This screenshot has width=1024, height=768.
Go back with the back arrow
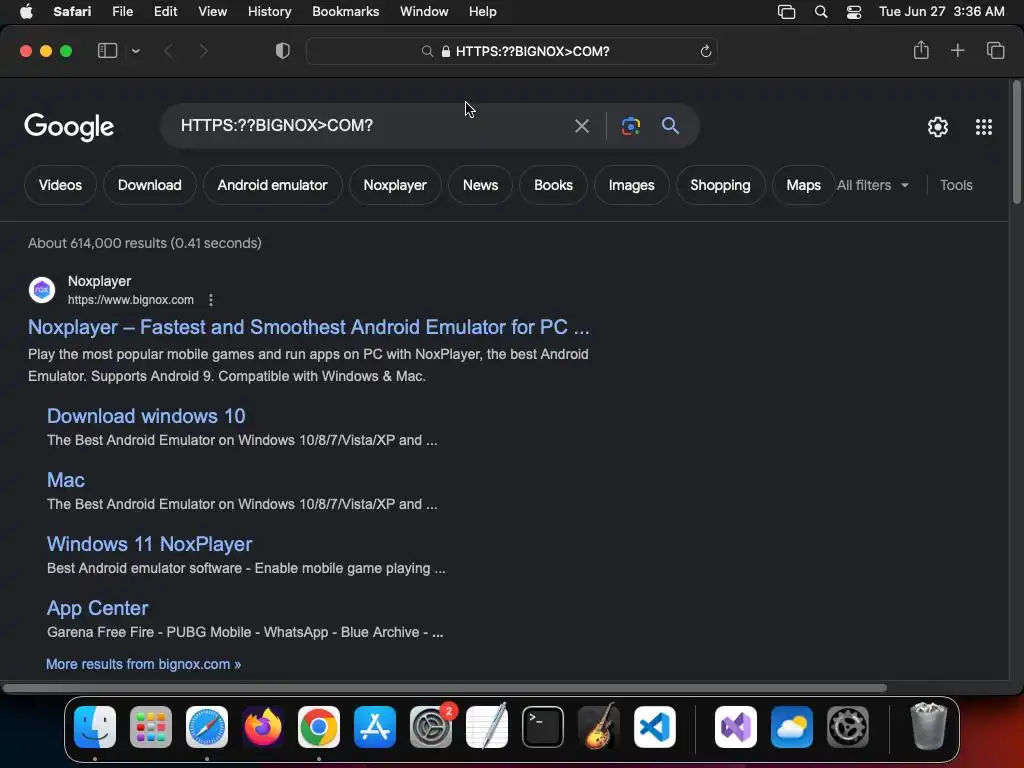pyautogui.click(x=168, y=51)
